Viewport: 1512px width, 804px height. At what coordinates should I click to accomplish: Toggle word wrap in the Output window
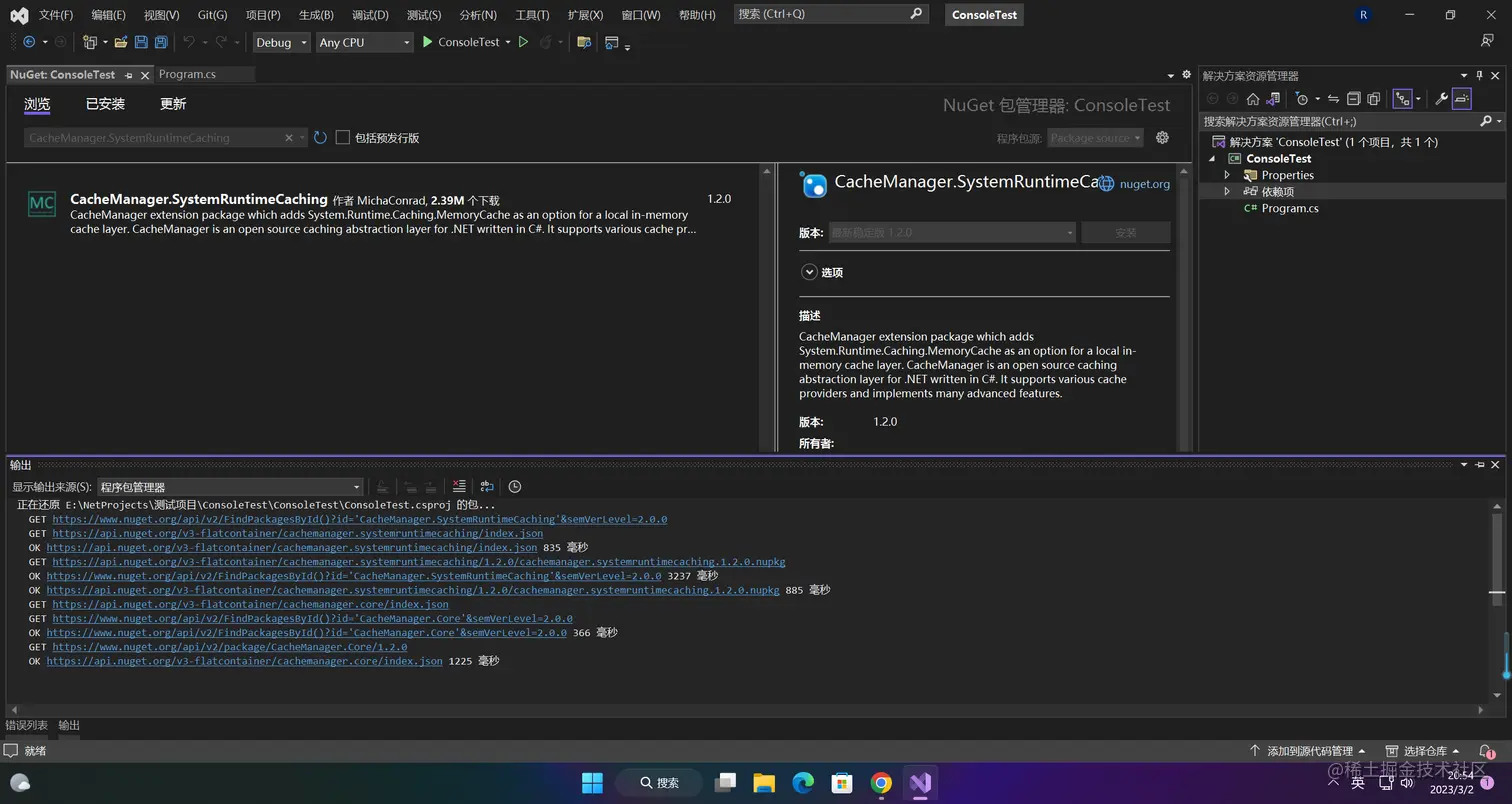point(487,487)
